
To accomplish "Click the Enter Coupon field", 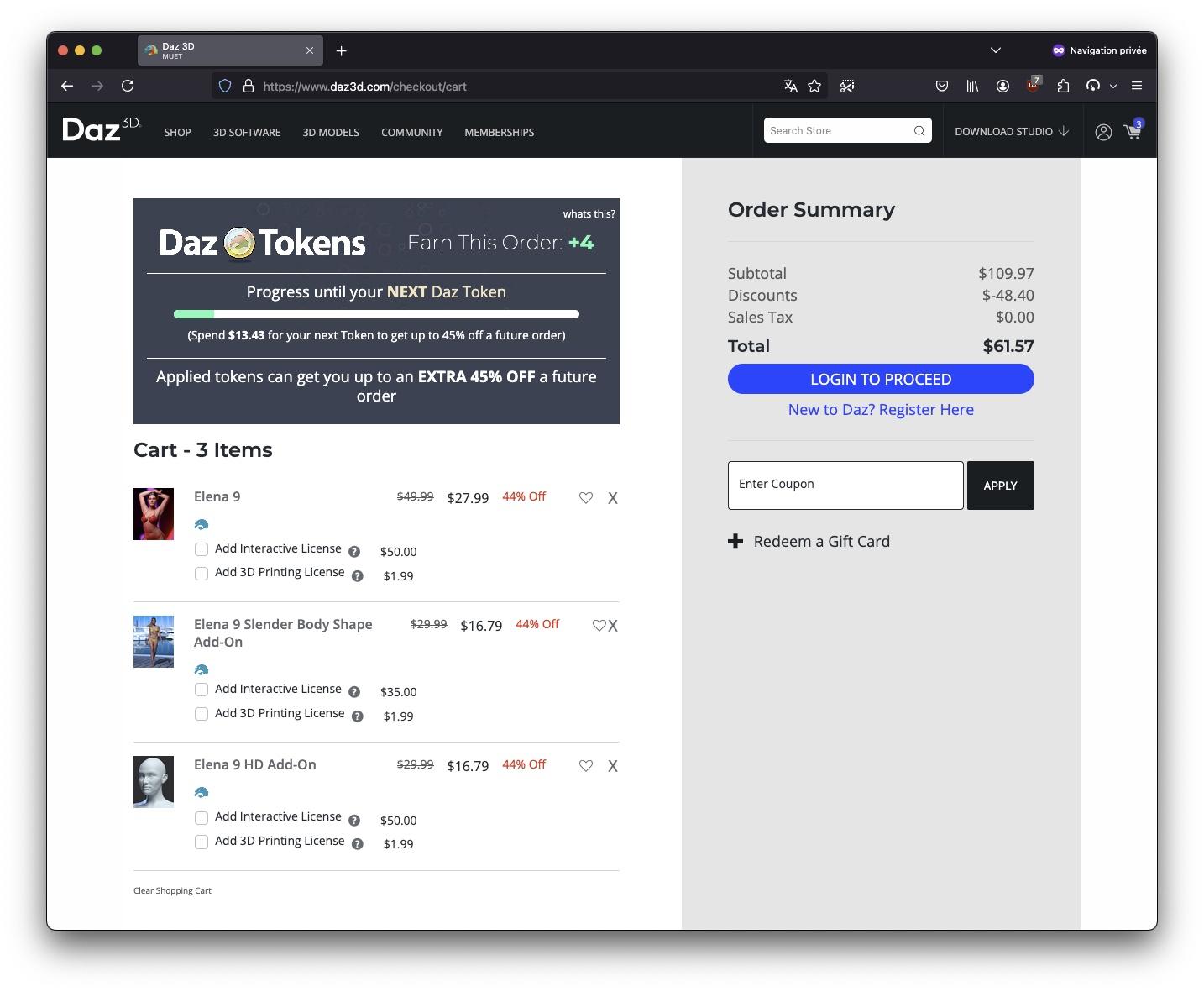I will coord(845,486).
